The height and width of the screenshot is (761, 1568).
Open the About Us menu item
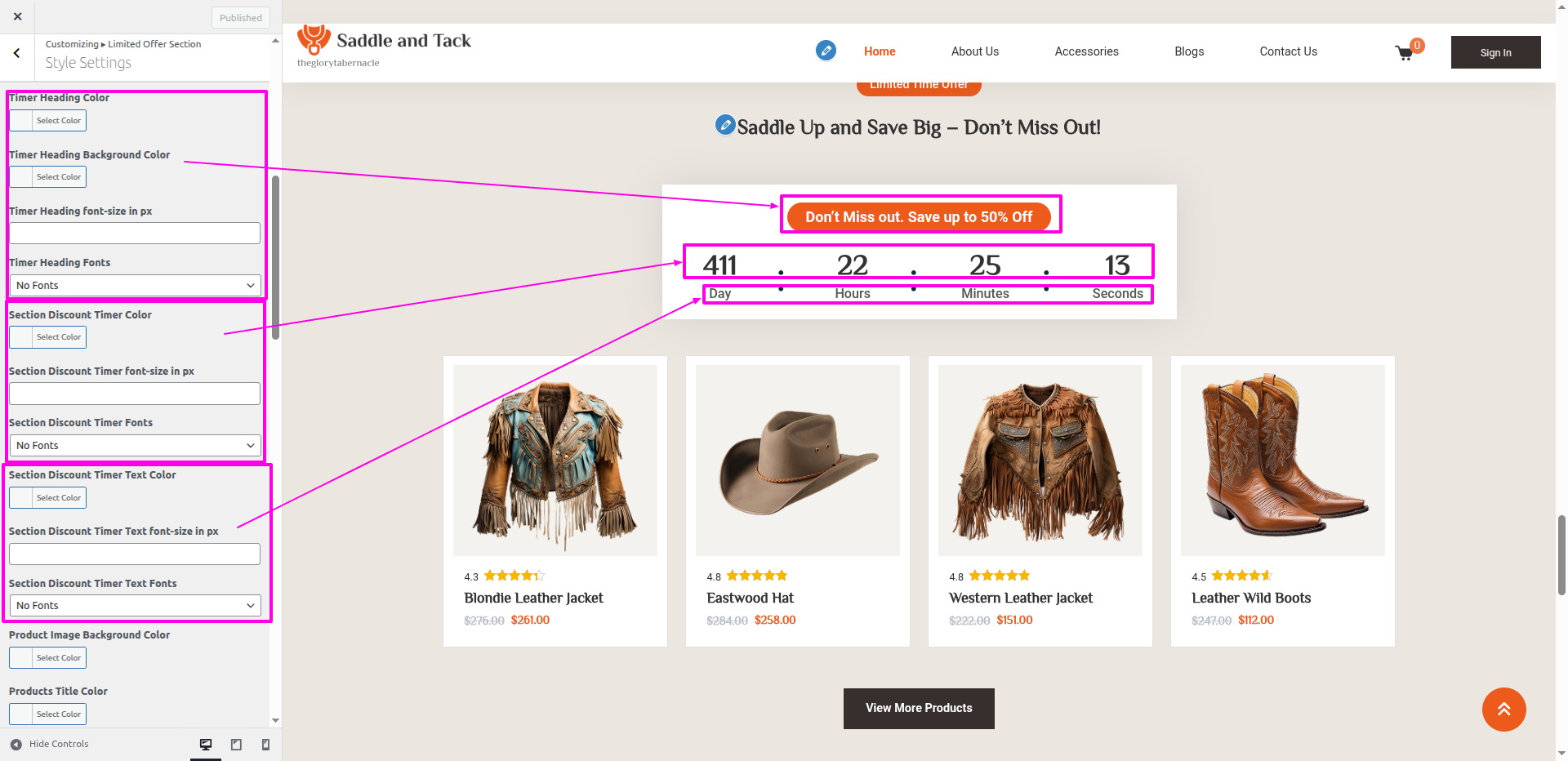tap(974, 51)
